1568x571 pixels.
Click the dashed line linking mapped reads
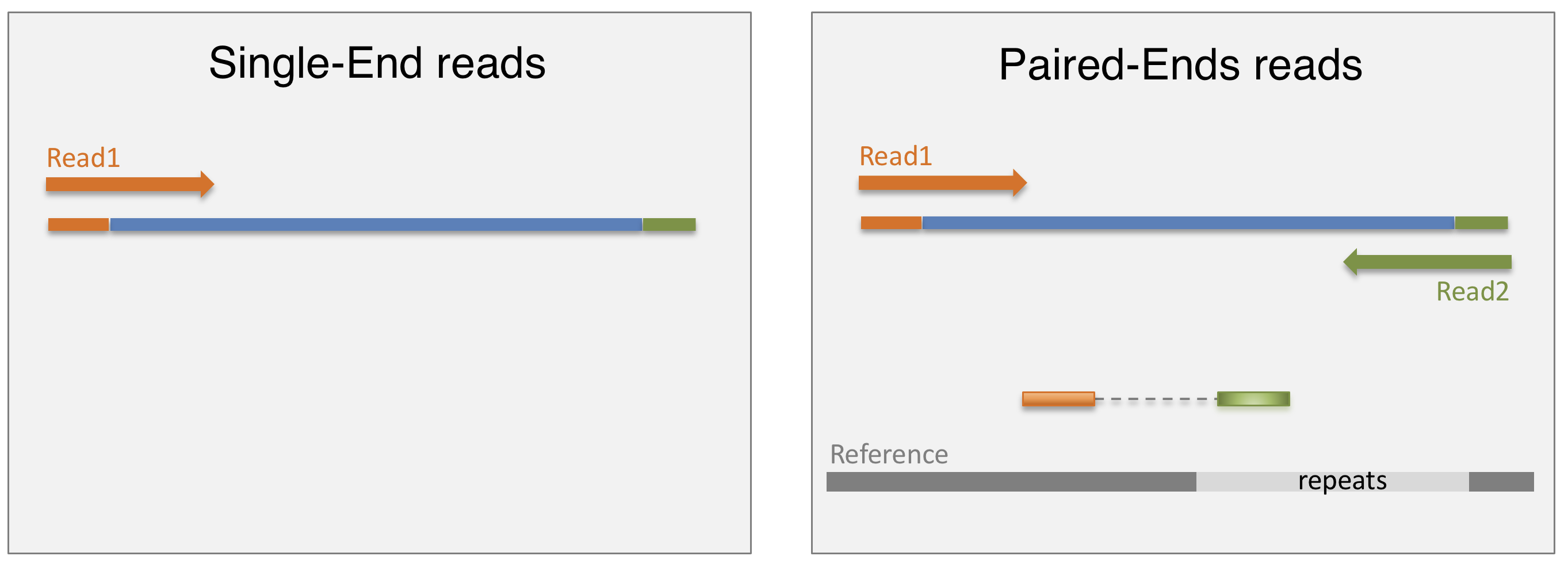[1156, 399]
